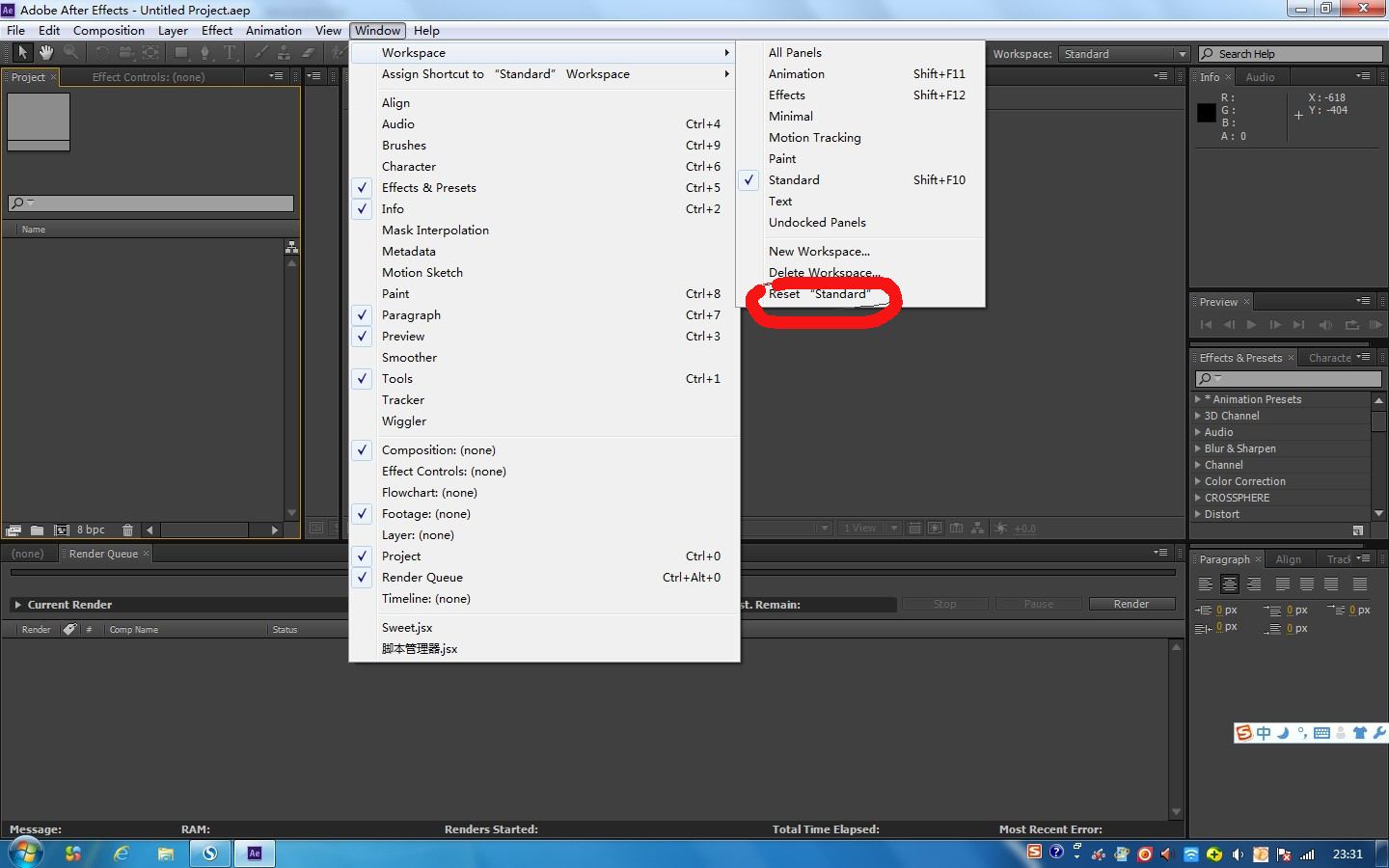Switch to the Align tab

(x=1288, y=559)
